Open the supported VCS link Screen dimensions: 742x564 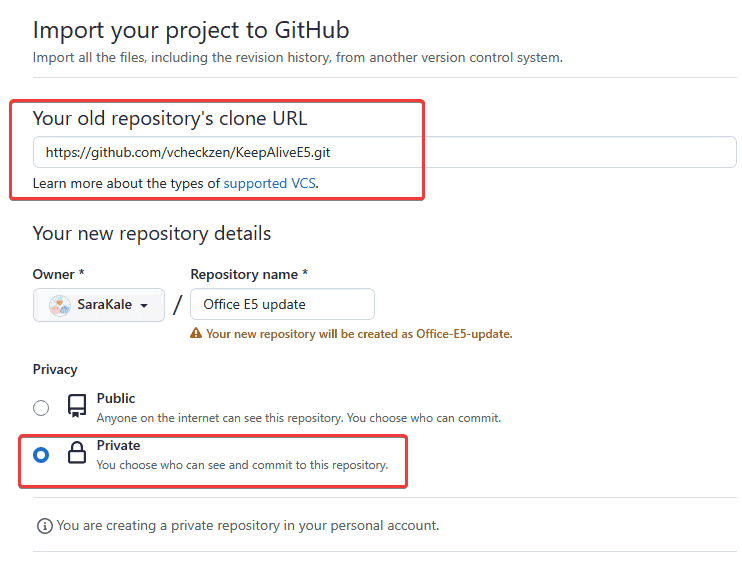270,183
